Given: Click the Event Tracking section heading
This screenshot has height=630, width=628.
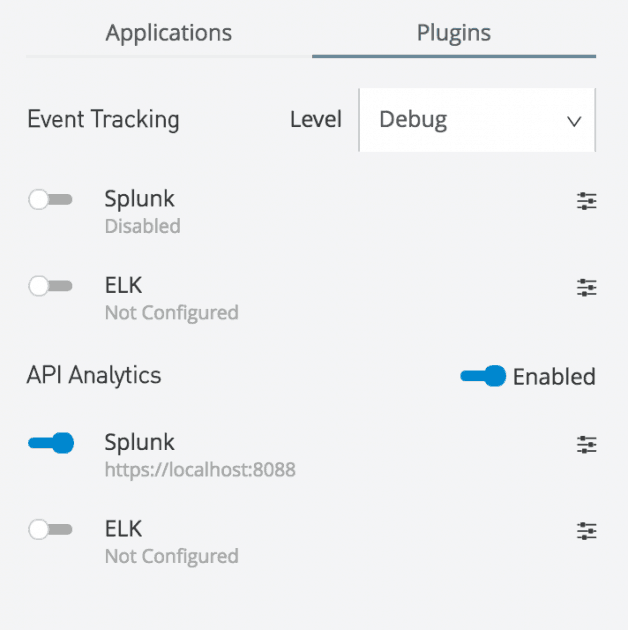Looking at the screenshot, I should pyautogui.click(x=103, y=120).
